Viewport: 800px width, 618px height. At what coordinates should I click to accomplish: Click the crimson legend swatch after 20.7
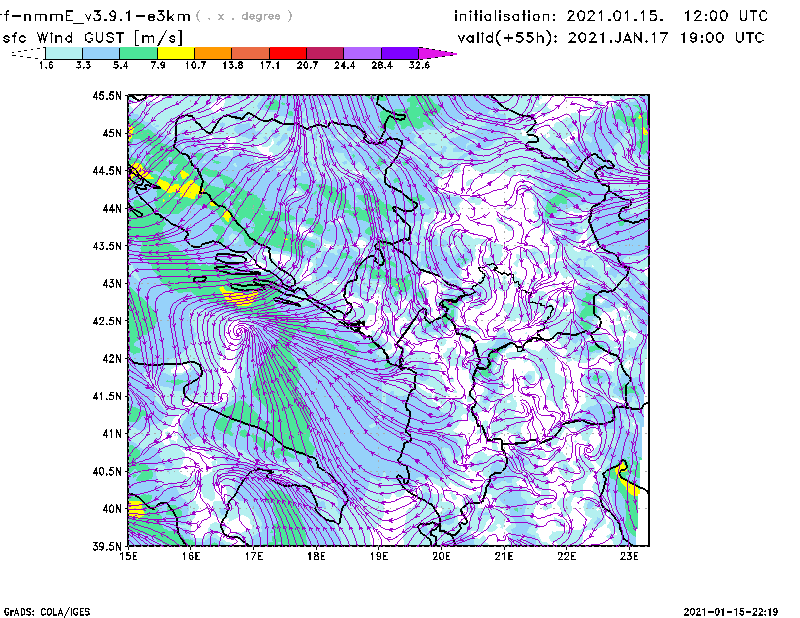coord(325,53)
